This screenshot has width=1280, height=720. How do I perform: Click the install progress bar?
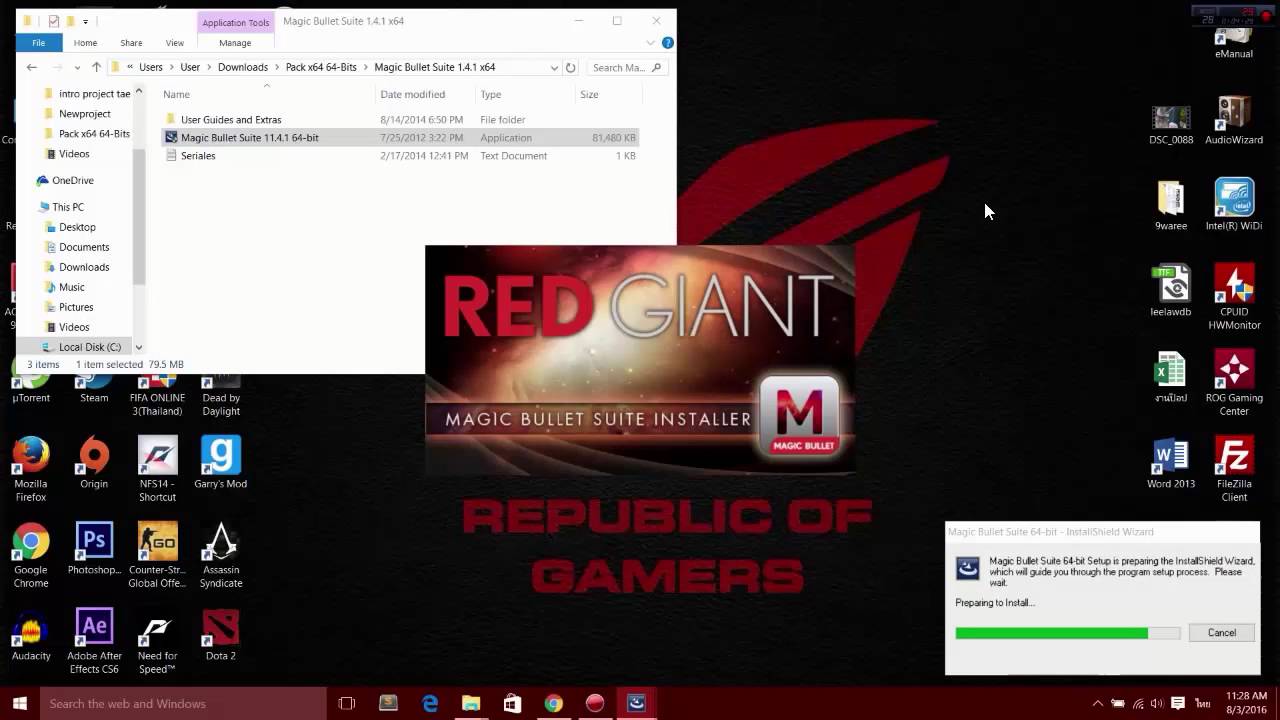click(1067, 633)
